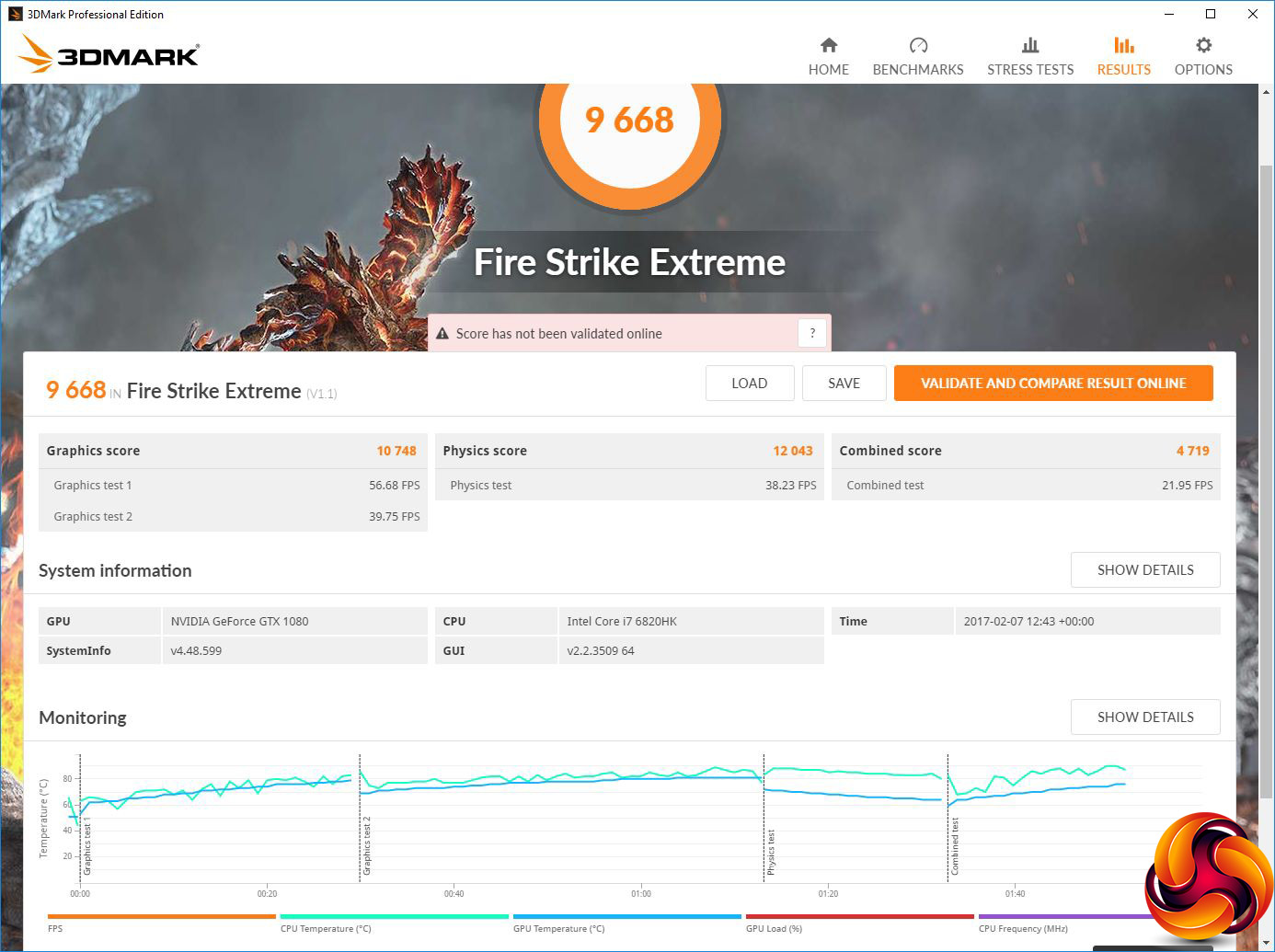Go to the STRESS TESTS tab label
Viewport: 1275px width, 952px height.
(x=1029, y=70)
